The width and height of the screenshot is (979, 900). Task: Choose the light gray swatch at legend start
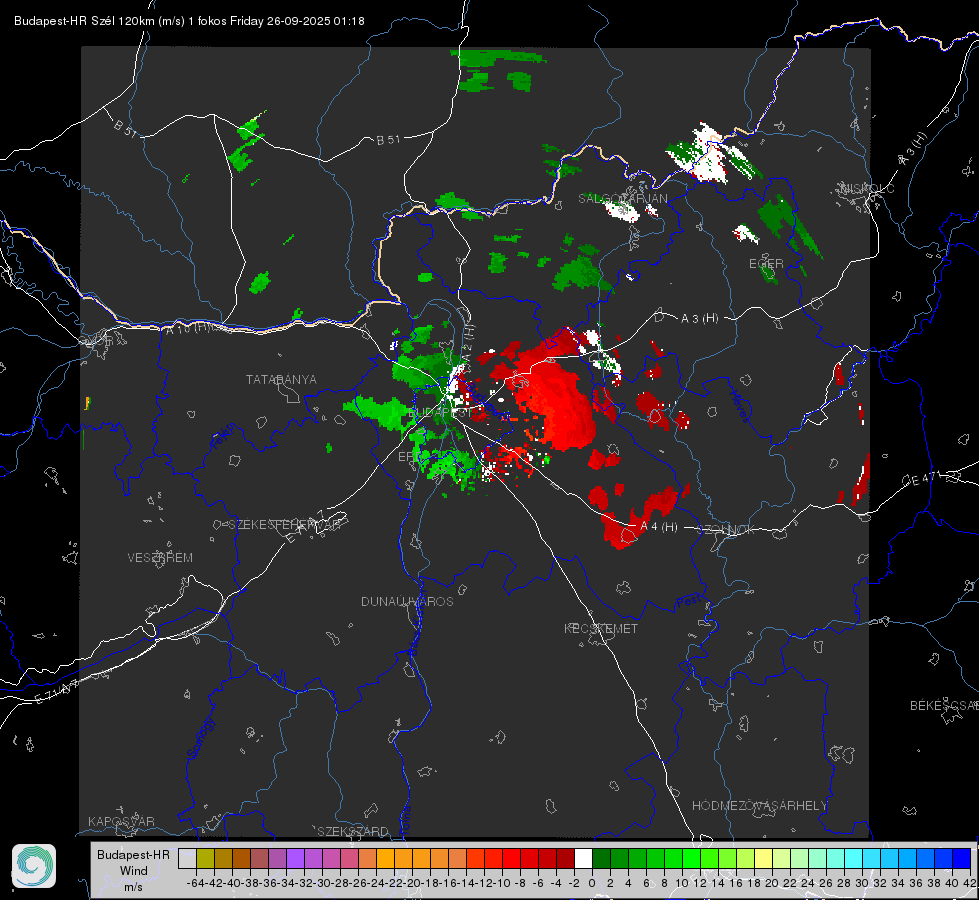coord(187,858)
